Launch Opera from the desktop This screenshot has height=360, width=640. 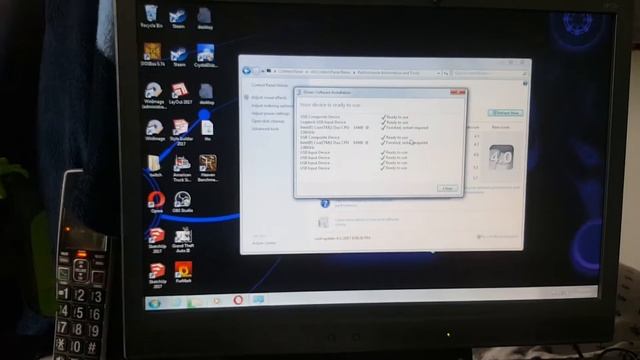pos(156,202)
